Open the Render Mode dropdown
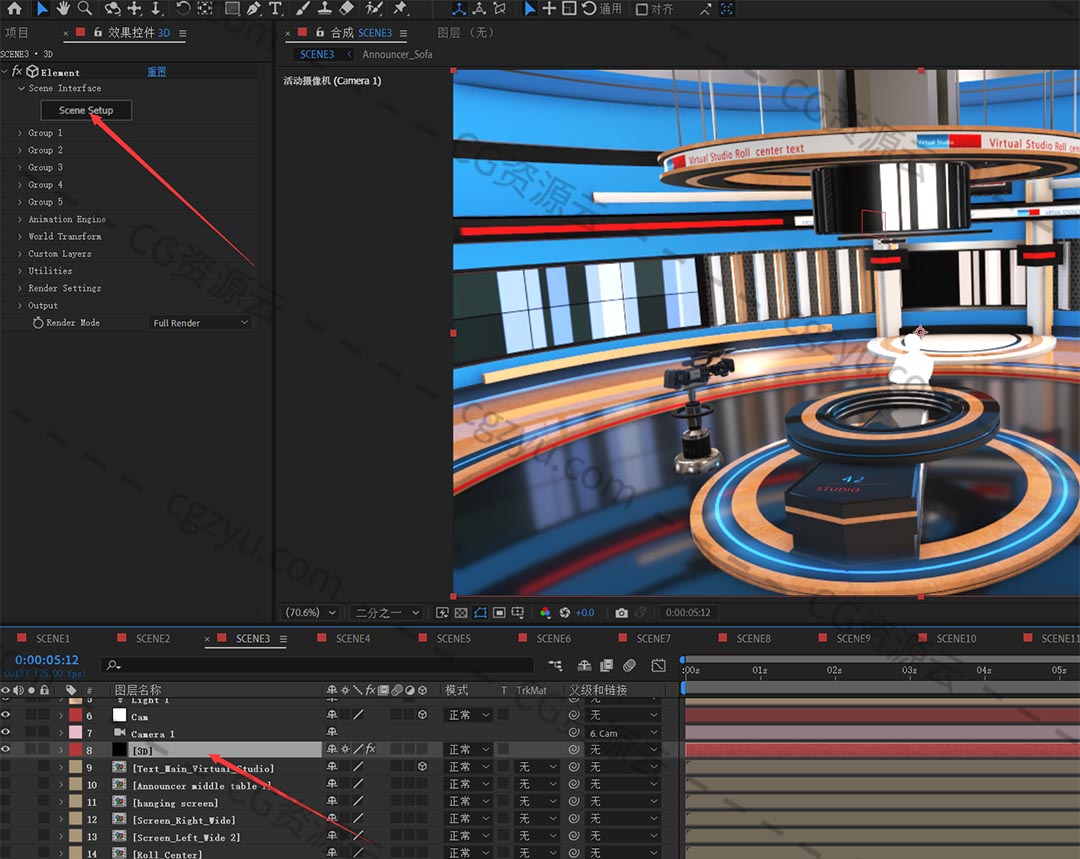This screenshot has height=859, width=1080. click(x=200, y=323)
